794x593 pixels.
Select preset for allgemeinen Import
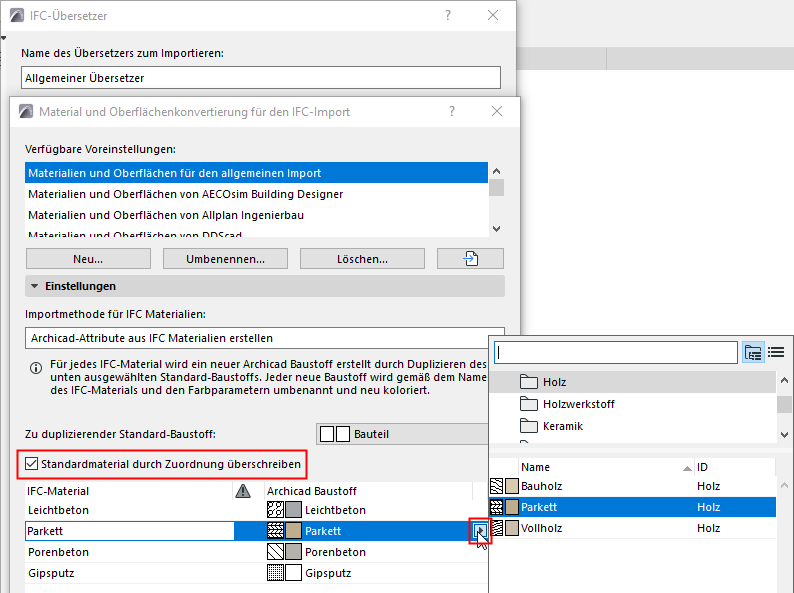[x=256, y=173]
